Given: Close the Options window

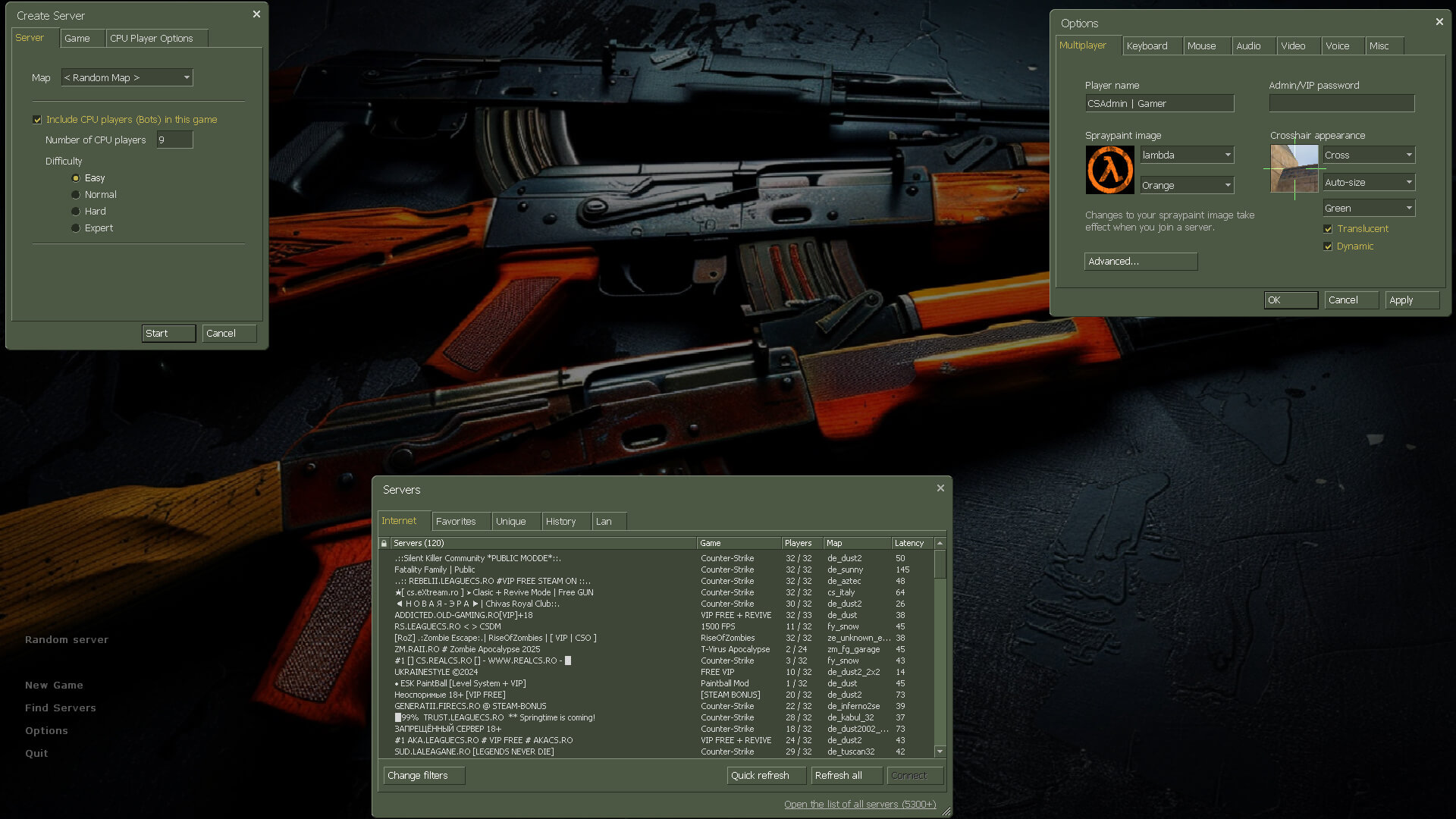Looking at the screenshot, I should 1439,22.
